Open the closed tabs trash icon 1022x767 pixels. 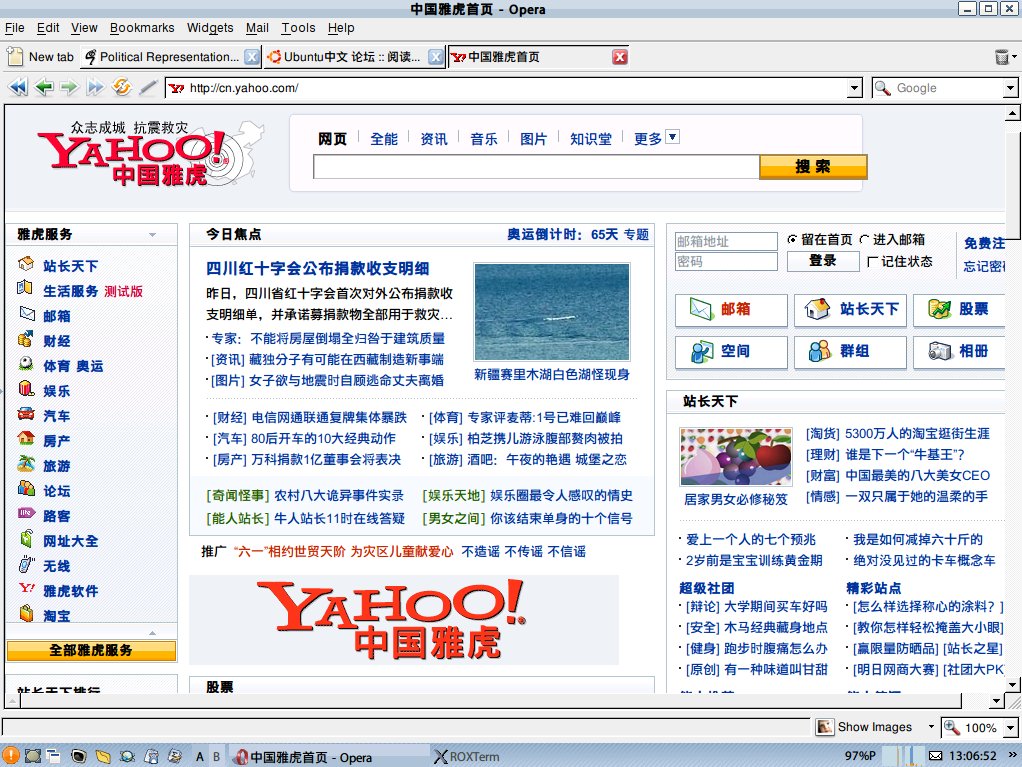1002,57
